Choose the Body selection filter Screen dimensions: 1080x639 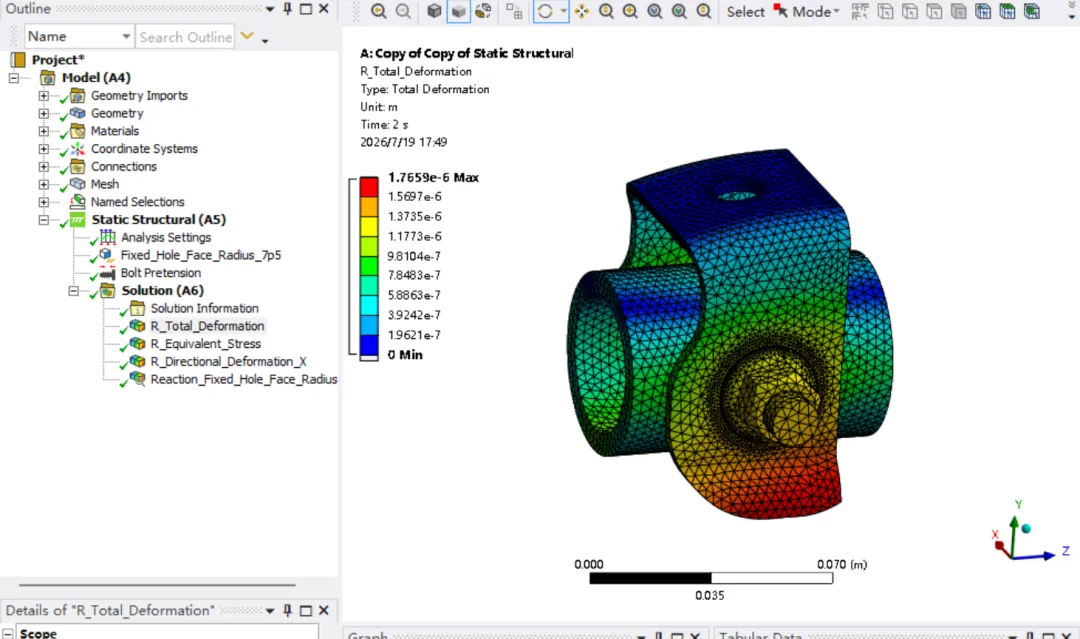(x=958, y=11)
